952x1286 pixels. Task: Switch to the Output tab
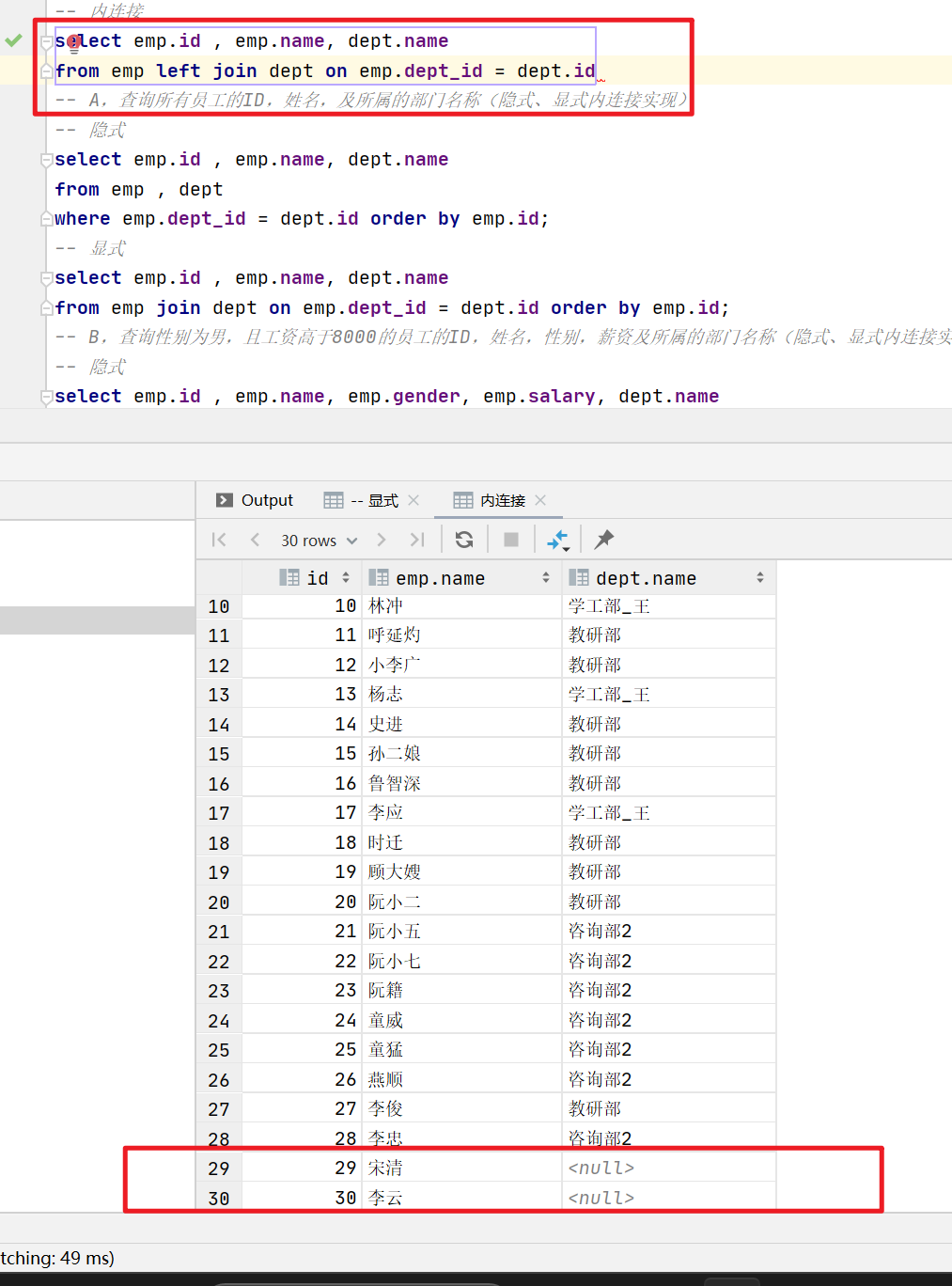255,500
